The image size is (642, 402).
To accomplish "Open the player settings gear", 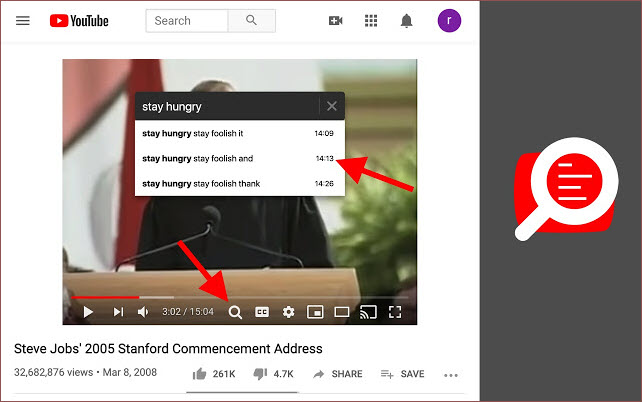I will point(288,312).
